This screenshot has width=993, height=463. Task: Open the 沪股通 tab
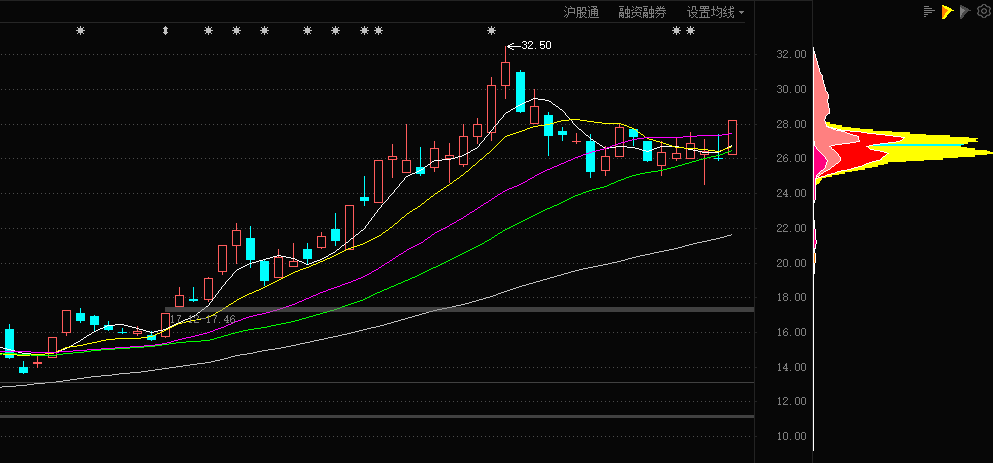point(581,12)
